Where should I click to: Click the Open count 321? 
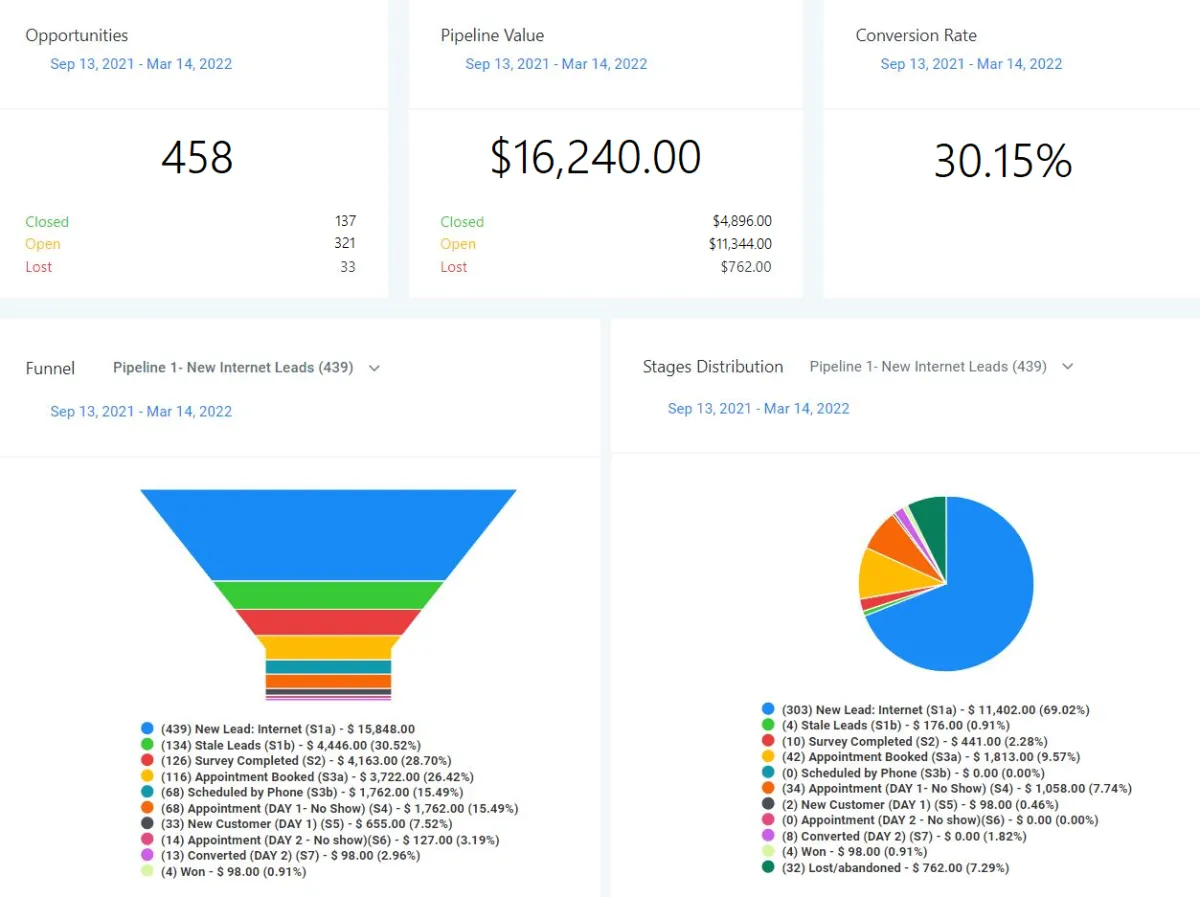(345, 243)
